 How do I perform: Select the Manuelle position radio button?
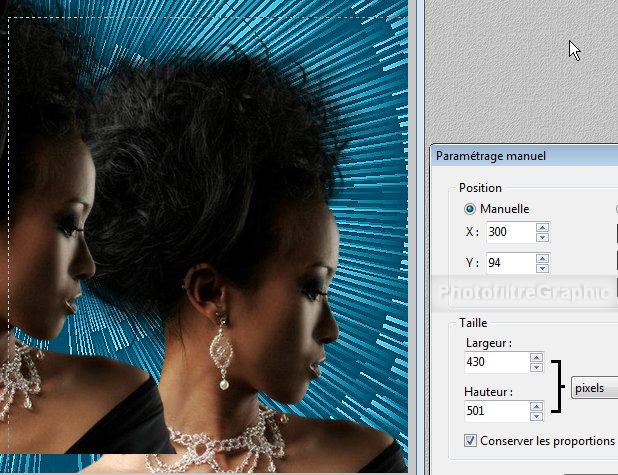pos(470,209)
